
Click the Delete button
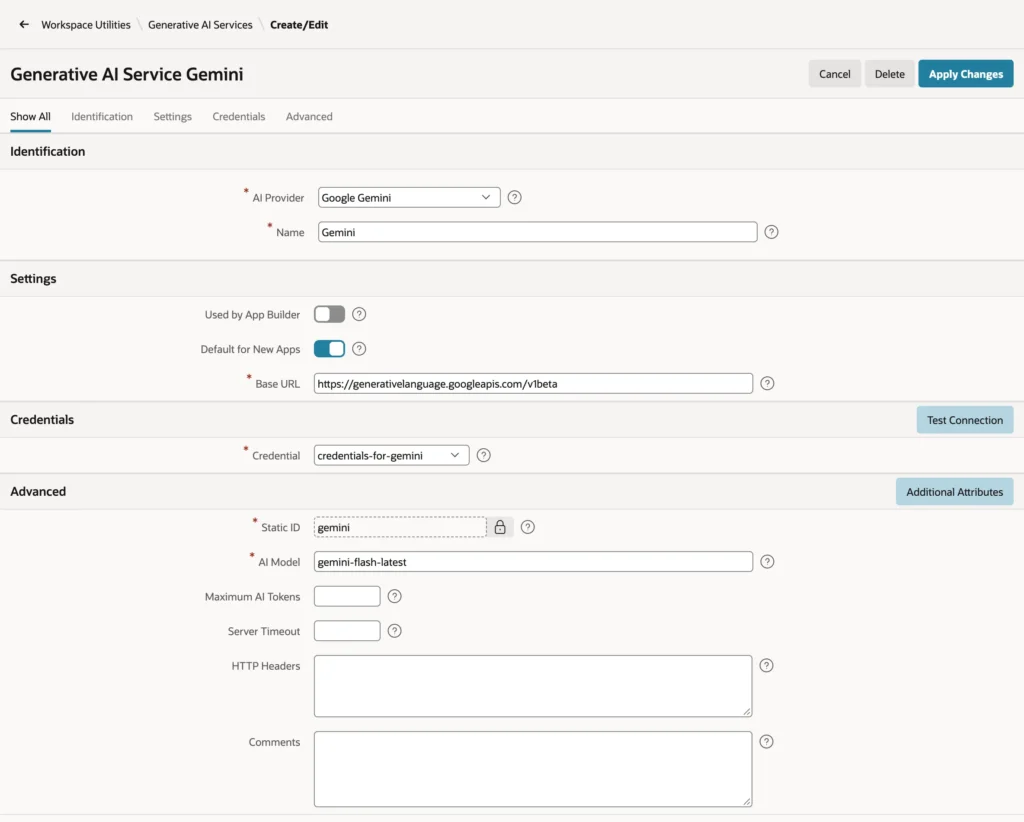coord(889,74)
